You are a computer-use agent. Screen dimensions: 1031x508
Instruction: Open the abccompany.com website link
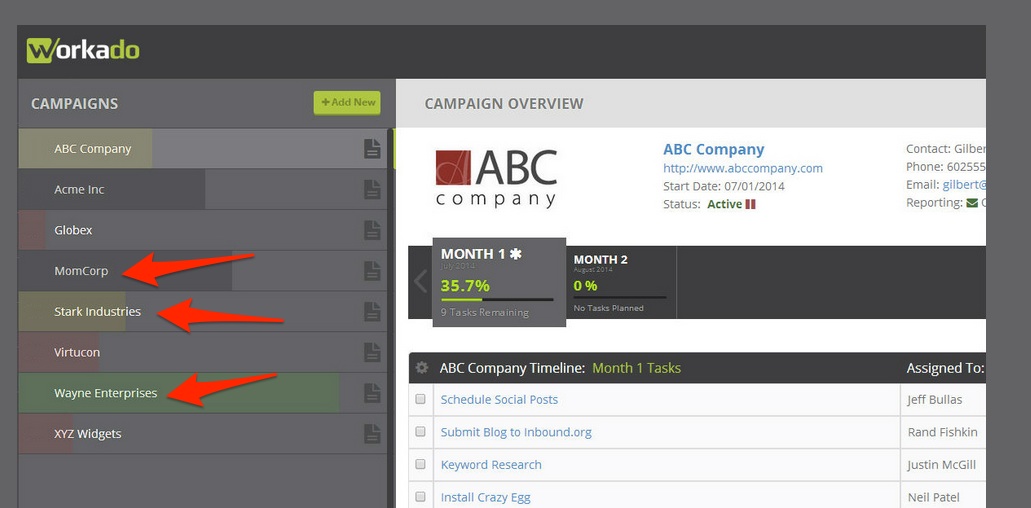coord(742,168)
